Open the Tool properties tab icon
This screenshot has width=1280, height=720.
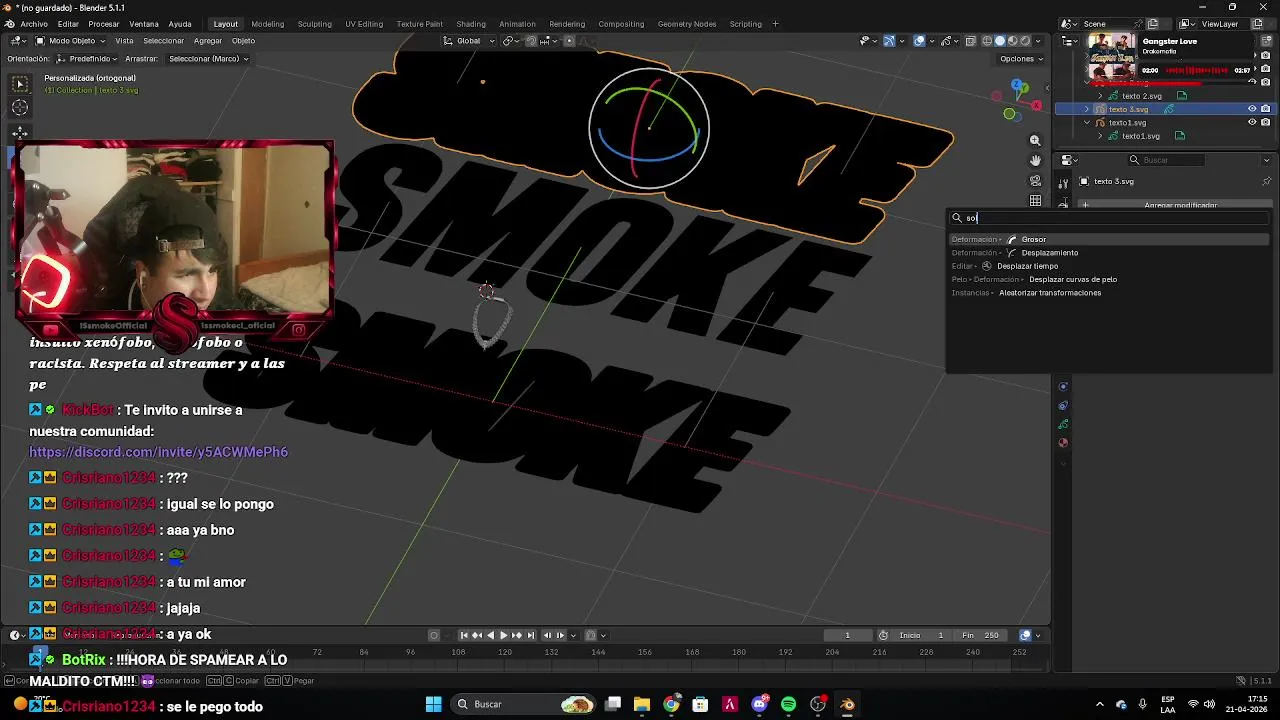tap(1063, 182)
